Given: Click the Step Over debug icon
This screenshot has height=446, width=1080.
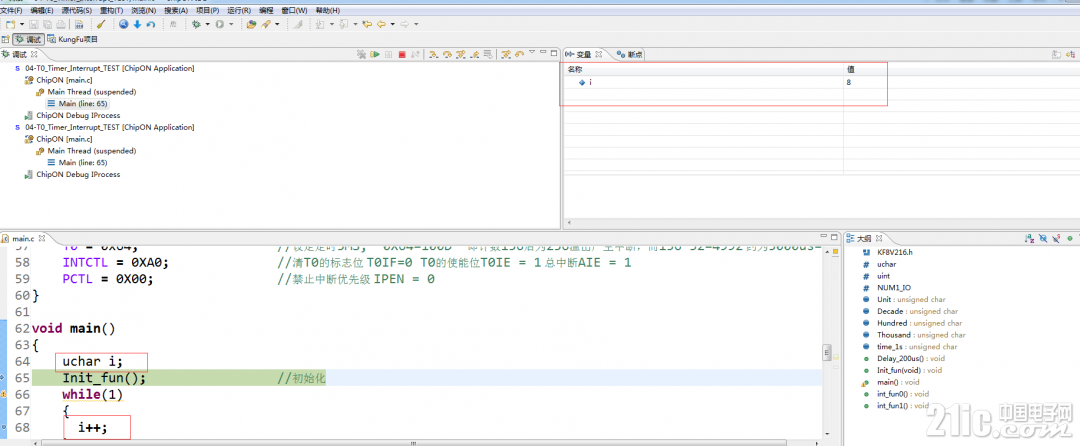Looking at the screenshot, I should [x=447, y=54].
